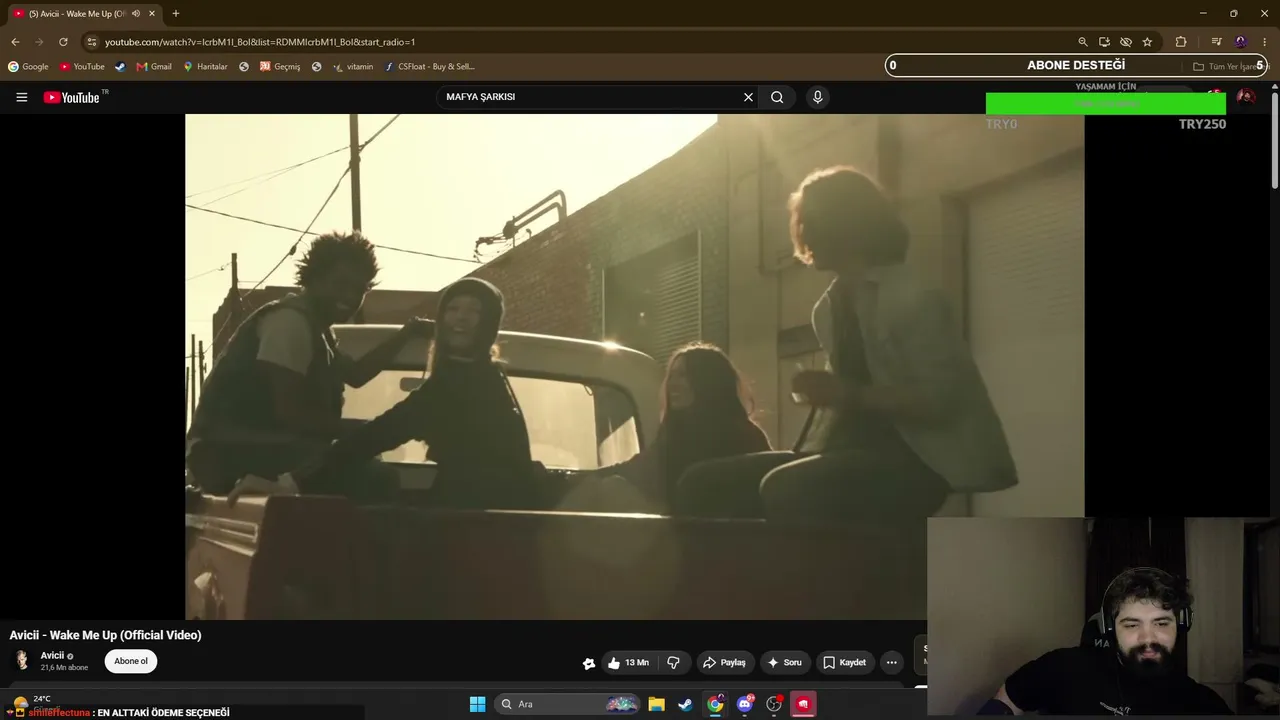Open the Haritalar bookmark
The width and height of the screenshot is (1280, 720).
205,67
